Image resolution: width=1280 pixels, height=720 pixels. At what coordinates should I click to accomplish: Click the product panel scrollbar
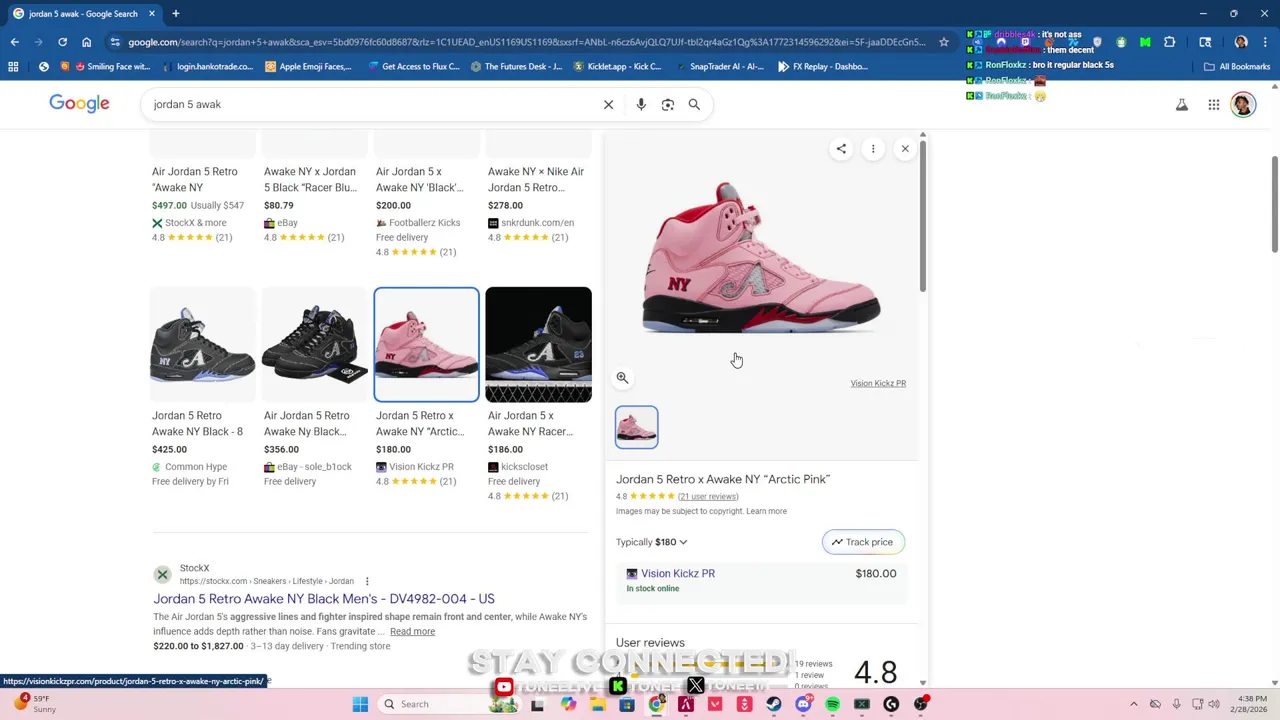923,215
